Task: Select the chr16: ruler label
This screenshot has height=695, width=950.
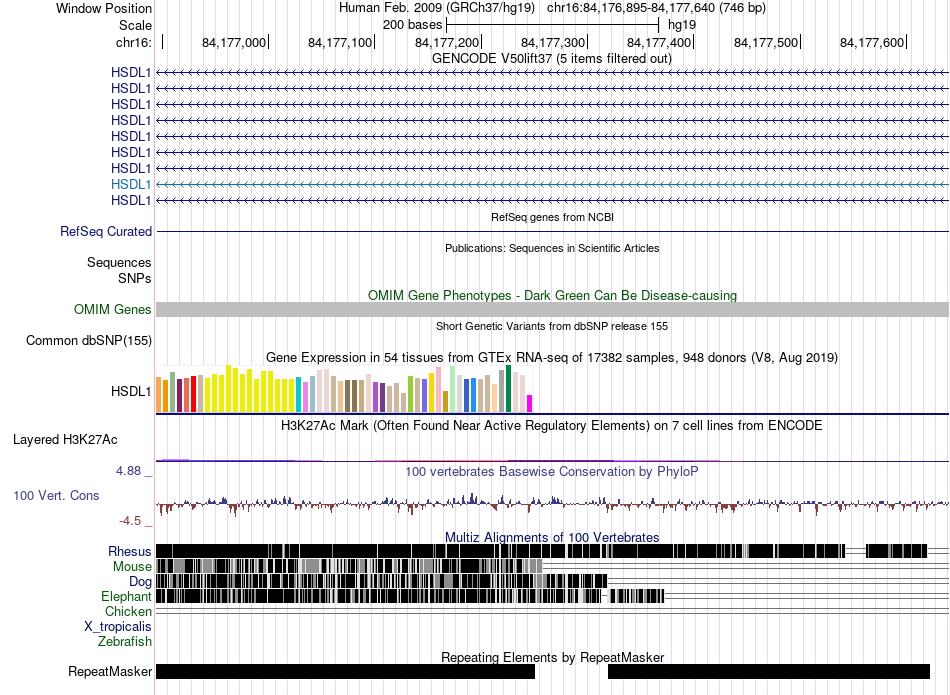Action: [x=133, y=42]
